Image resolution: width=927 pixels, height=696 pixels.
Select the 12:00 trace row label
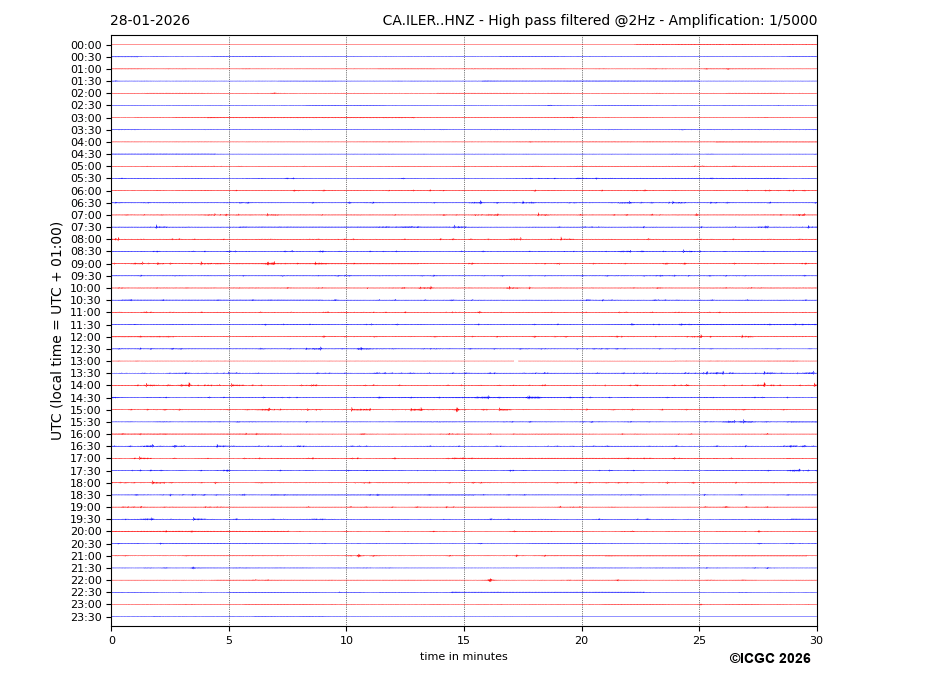[86, 337]
